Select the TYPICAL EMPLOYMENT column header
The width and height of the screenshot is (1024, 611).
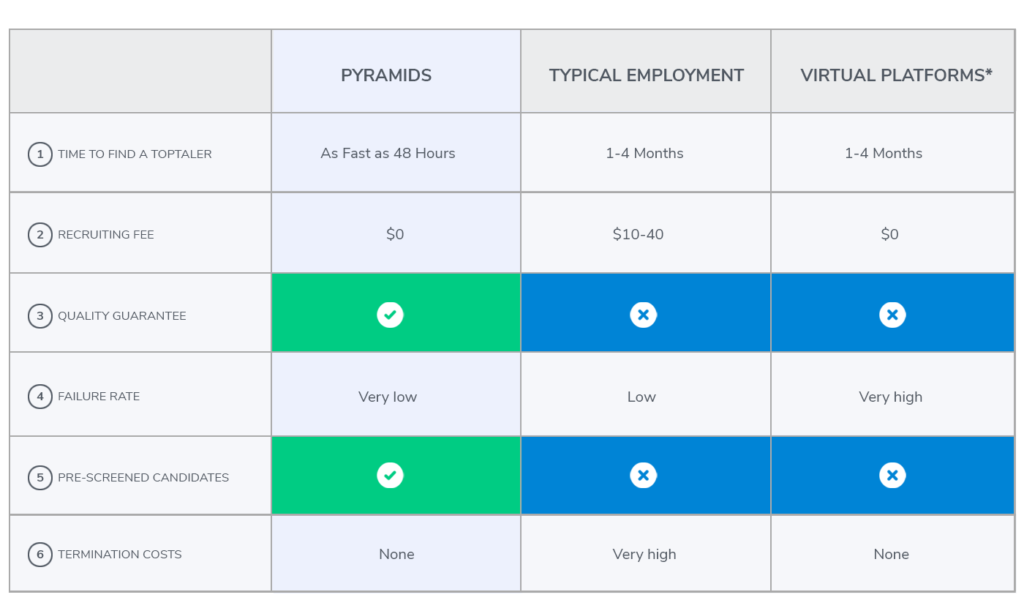[x=646, y=75]
